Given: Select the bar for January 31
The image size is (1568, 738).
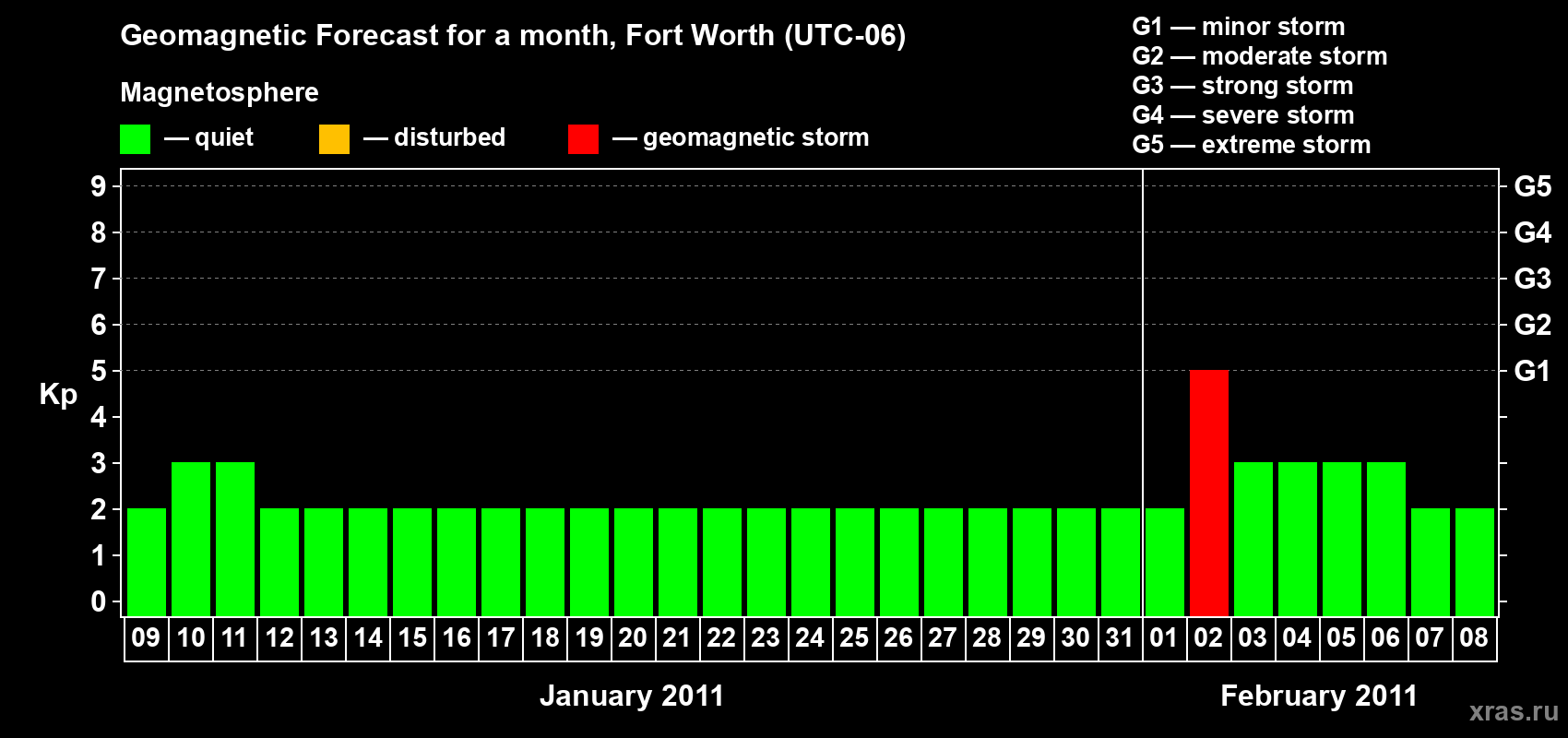Looking at the screenshot, I should click(1121, 562).
